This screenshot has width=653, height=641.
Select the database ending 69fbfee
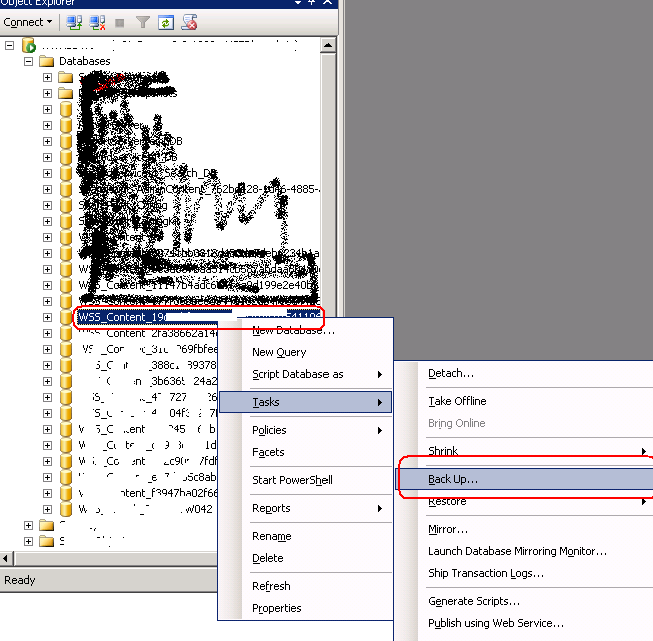click(x=148, y=349)
